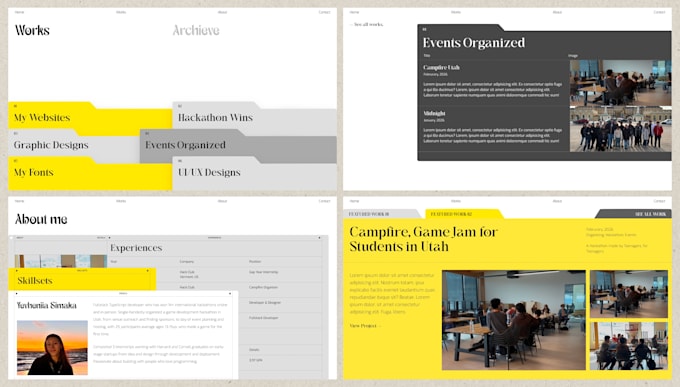Select the Developer & Designer position cell
The width and height of the screenshot is (680, 387).
(265, 302)
